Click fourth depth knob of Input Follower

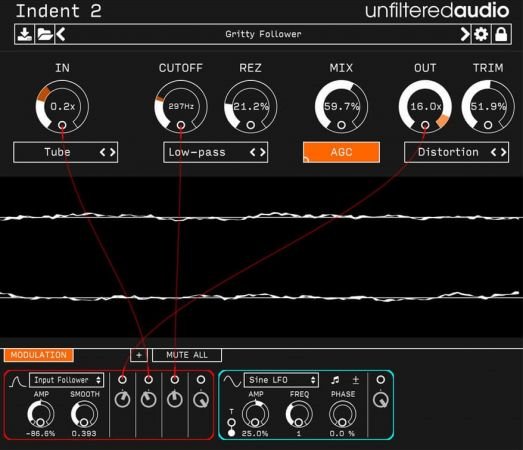201,400
